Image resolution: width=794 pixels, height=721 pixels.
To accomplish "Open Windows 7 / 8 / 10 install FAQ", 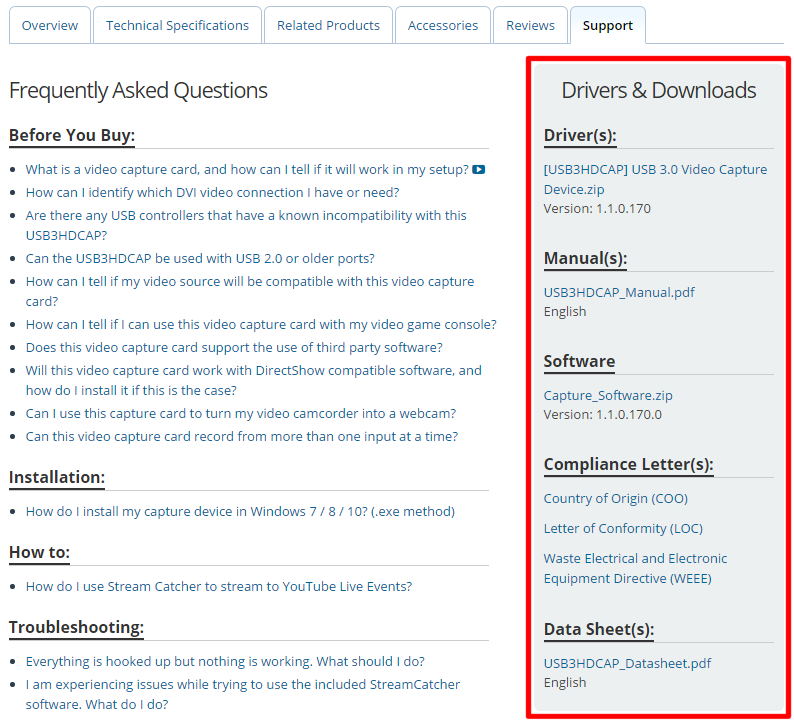I will [x=240, y=511].
